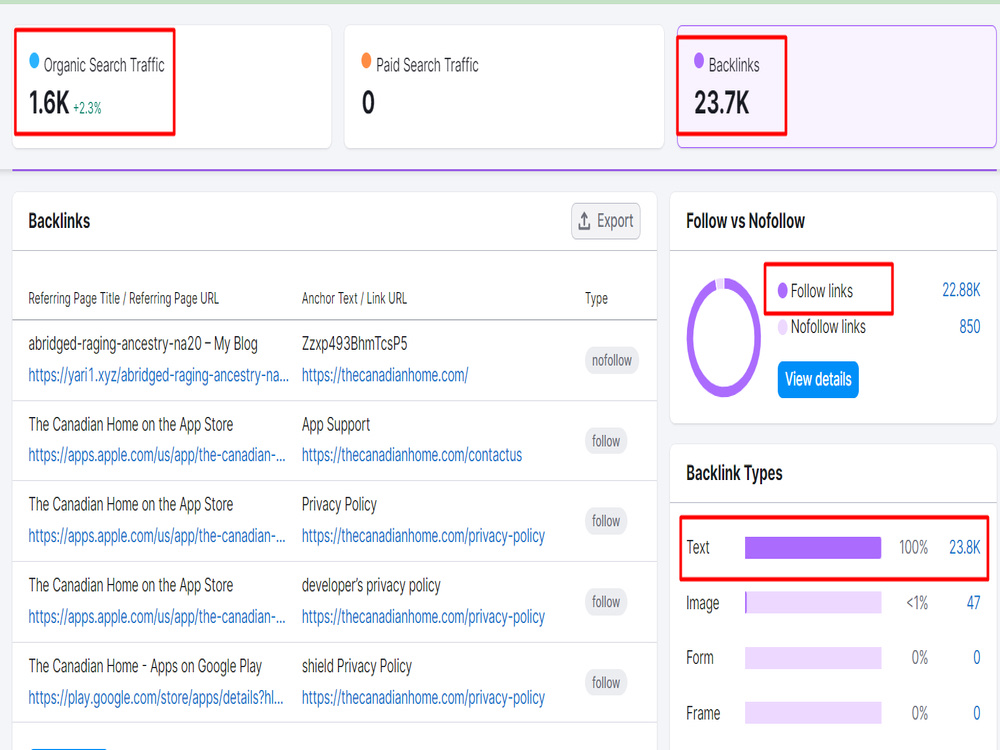Select the Paid Search Traffic card

point(504,87)
